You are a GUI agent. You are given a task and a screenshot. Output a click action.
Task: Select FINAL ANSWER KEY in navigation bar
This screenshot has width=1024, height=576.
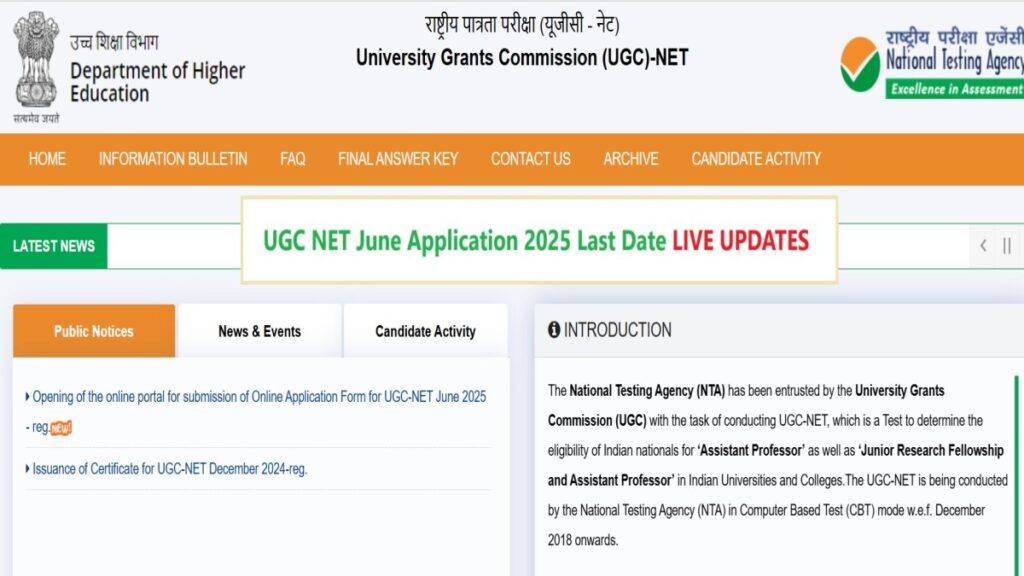pyautogui.click(x=398, y=159)
